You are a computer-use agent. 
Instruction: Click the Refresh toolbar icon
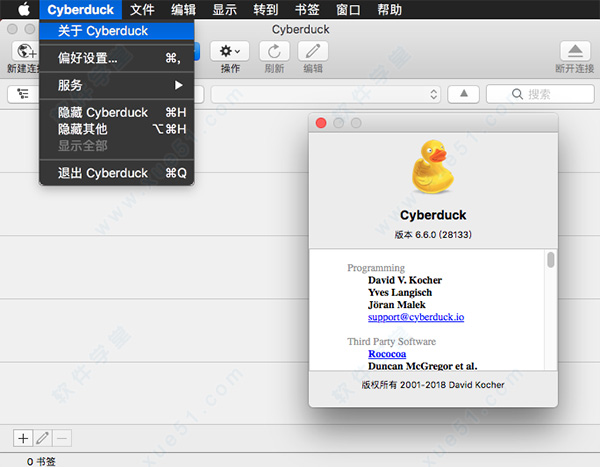[274, 51]
